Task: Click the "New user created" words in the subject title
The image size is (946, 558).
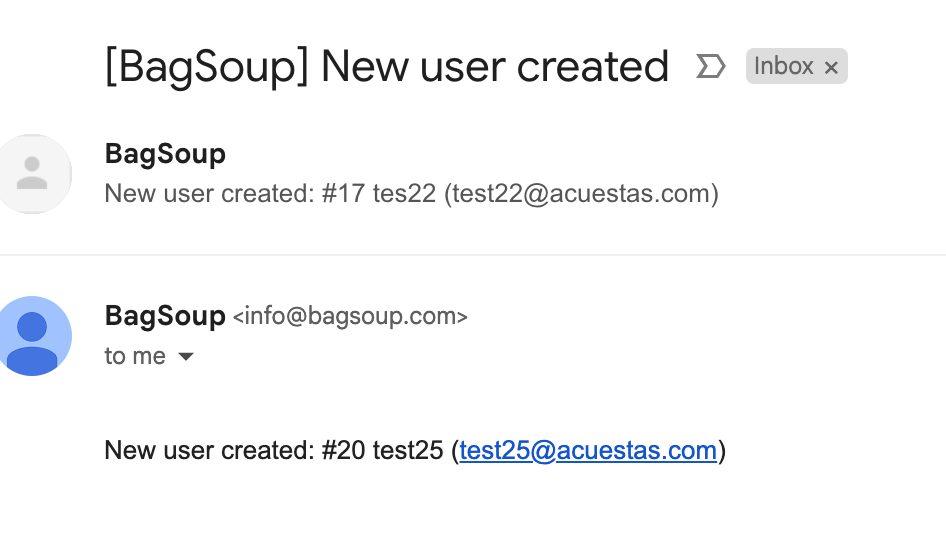Action: point(494,67)
